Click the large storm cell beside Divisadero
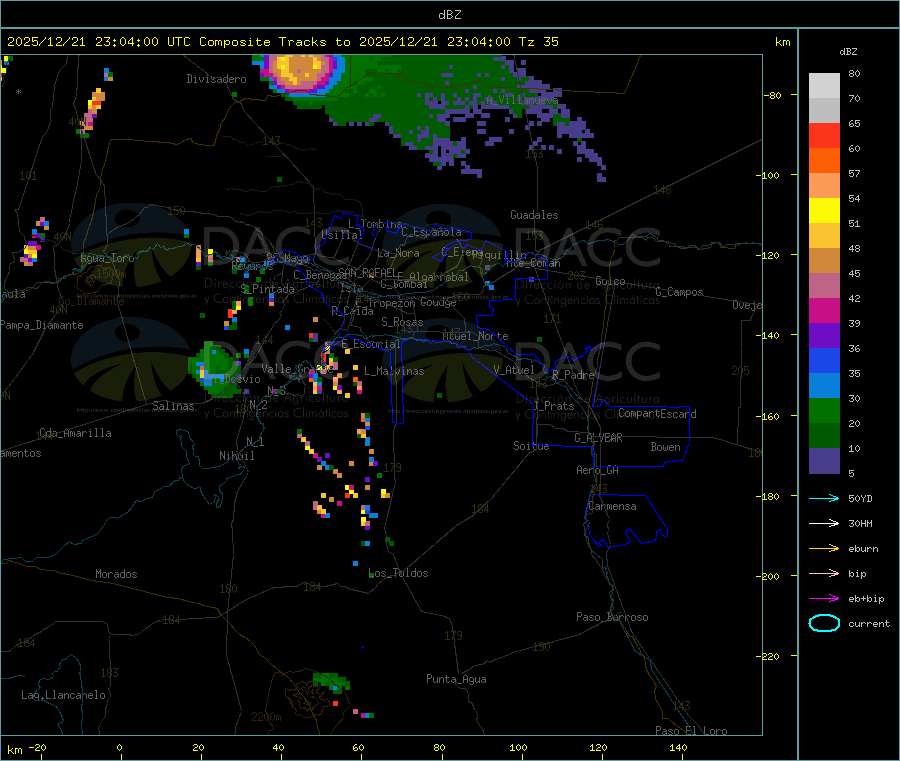 [x=303, y=74]
